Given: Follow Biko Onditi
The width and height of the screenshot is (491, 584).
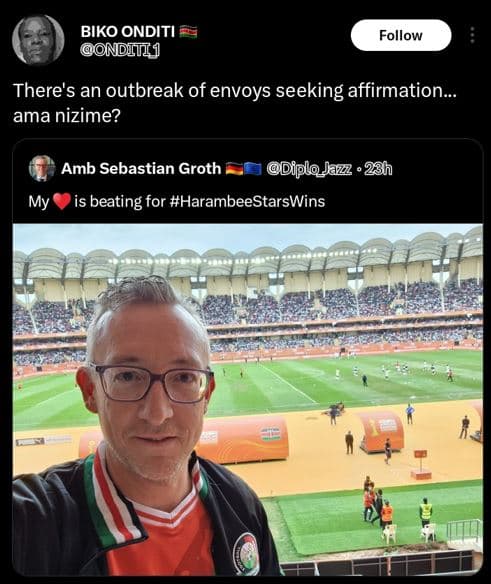Looking at the screenshot, I should tap(401, 35).
